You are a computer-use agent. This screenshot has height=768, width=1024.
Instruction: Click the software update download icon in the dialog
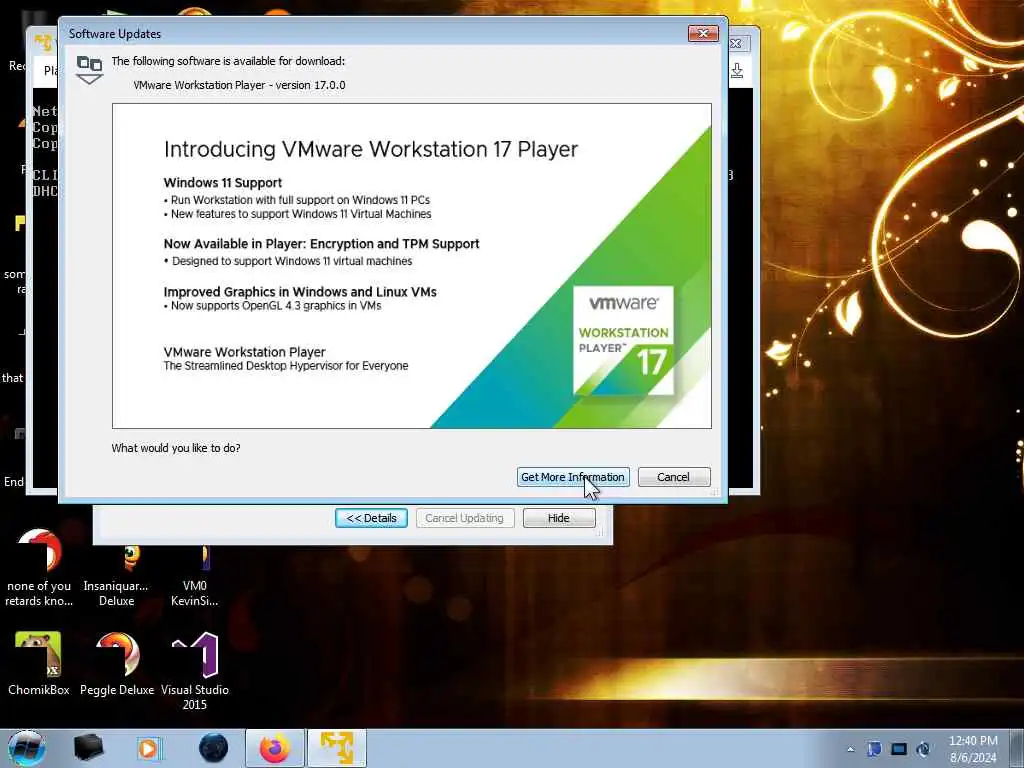coord(89,70)
